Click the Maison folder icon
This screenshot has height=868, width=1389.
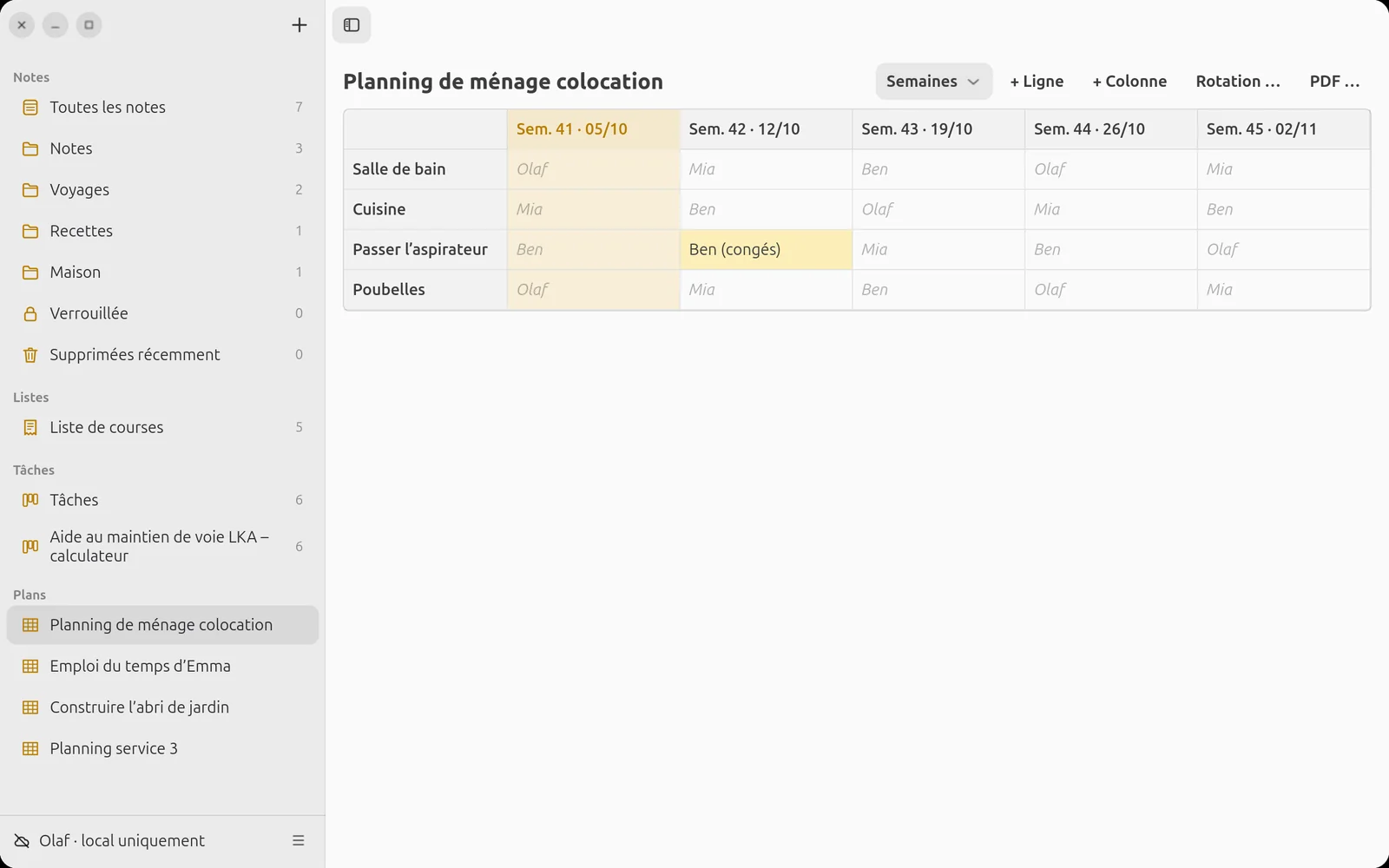(x=30, y=273)
